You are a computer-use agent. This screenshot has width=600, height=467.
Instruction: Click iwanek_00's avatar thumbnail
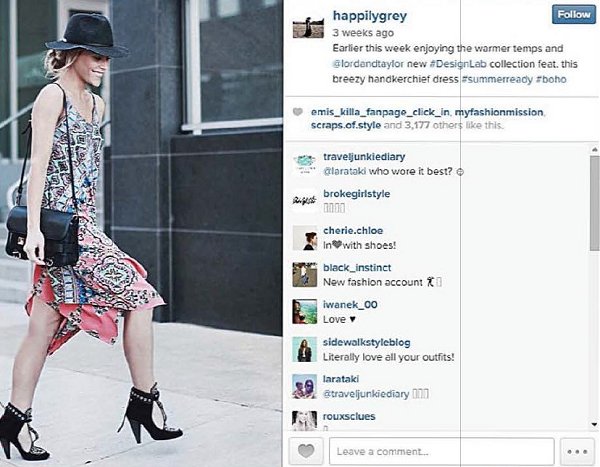coord(305,312)
